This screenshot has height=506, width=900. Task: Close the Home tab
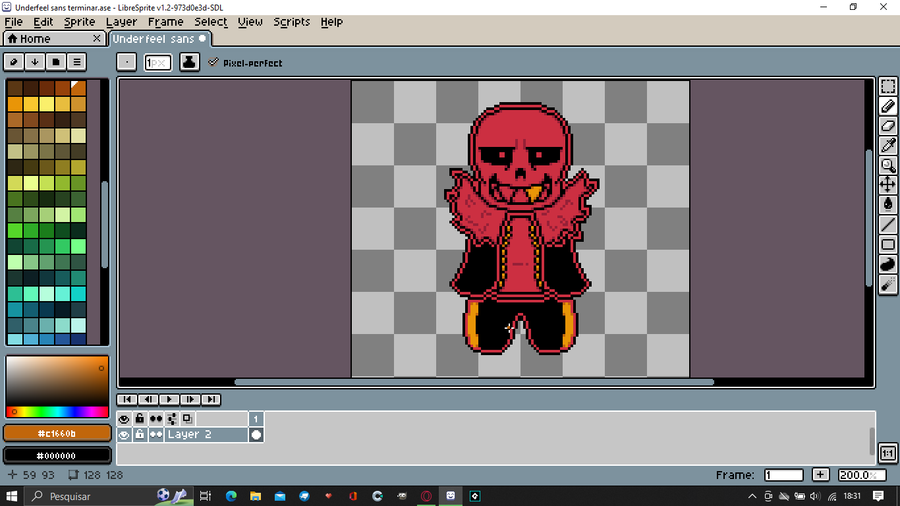[x=97, y=38]
